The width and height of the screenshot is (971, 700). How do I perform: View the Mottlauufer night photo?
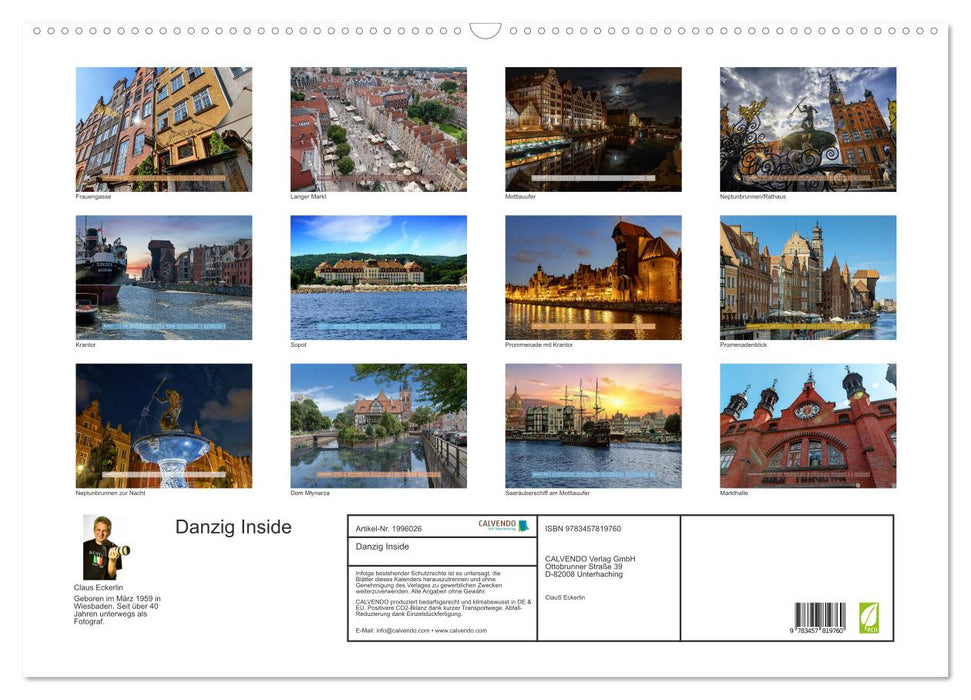[x=595, y=128]
